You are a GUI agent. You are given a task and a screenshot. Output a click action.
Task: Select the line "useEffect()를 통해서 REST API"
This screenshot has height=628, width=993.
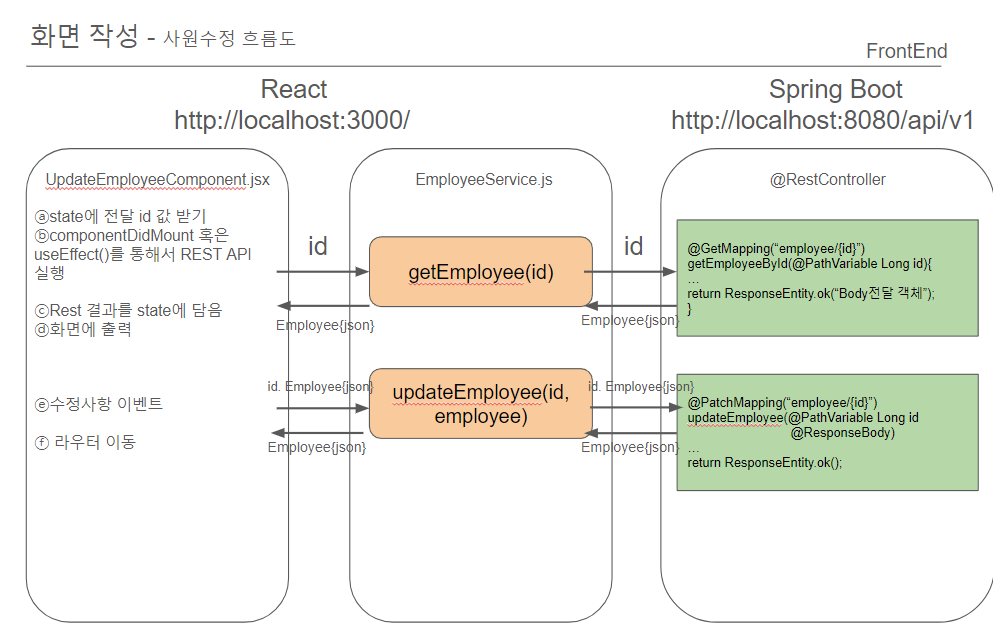point(142,254)
